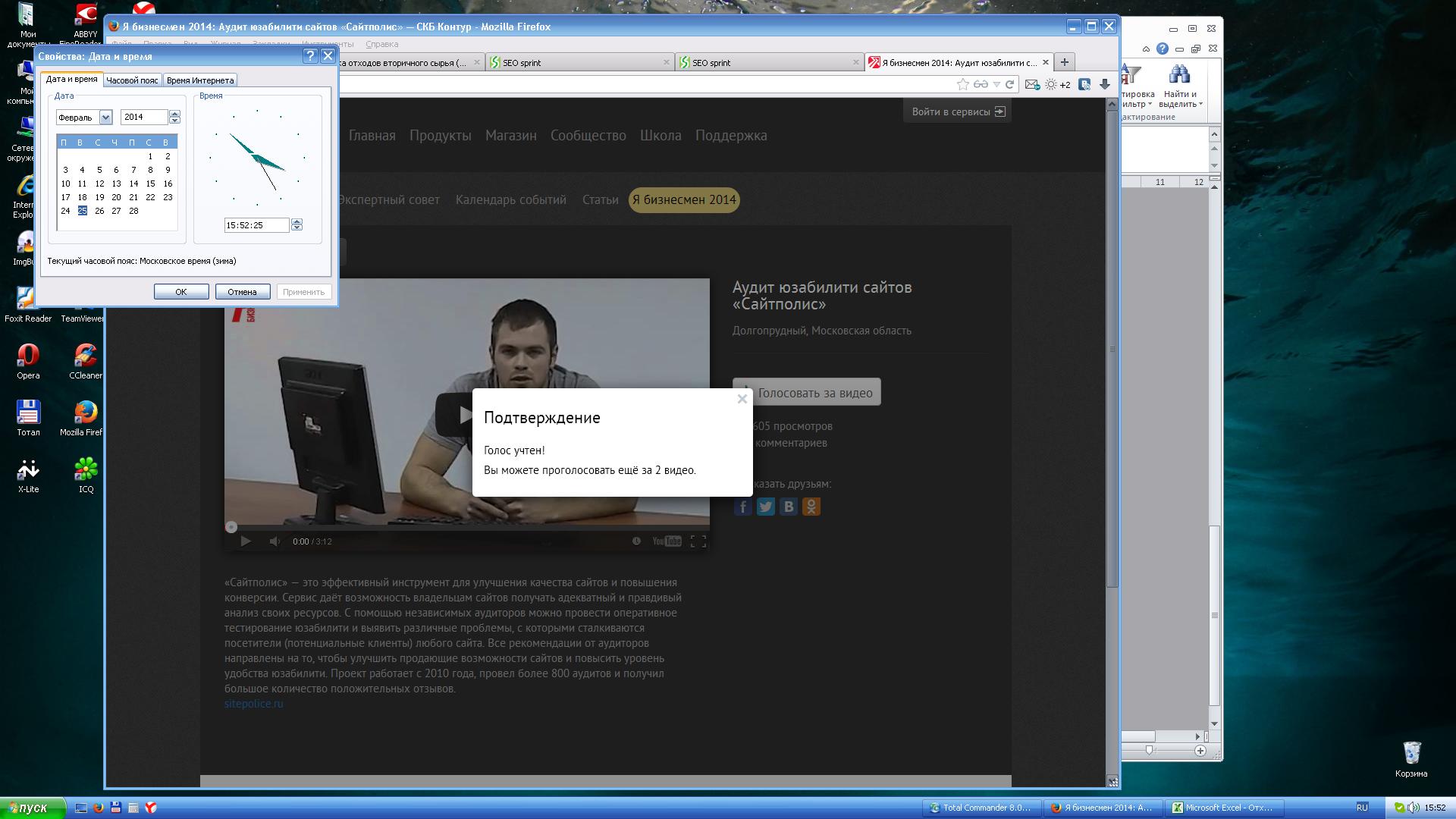This screenshot has width=1456, height=819.
Task: Reload the page with the refresh arrow
Action: coord(1009,84)
